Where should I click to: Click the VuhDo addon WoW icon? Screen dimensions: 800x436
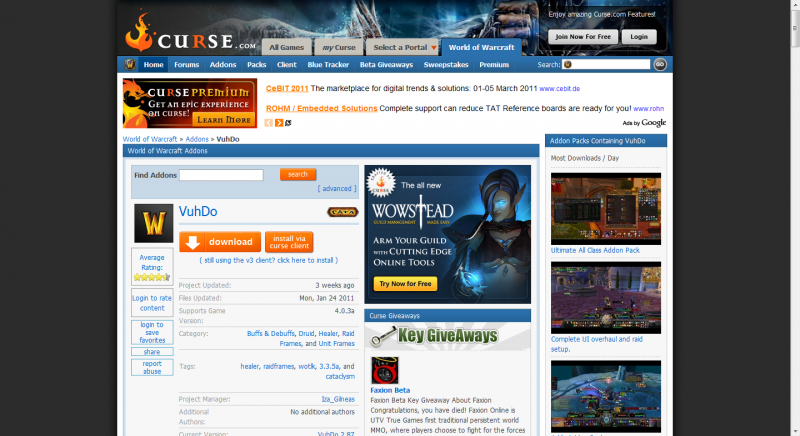click(x=153, y=223)
